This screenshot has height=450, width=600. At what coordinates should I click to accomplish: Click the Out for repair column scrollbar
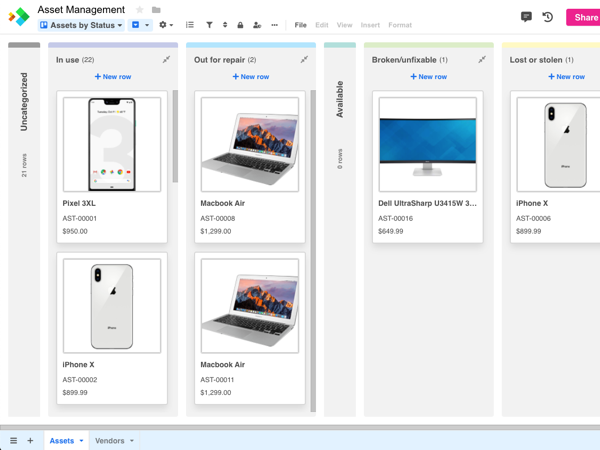point(313,251)
